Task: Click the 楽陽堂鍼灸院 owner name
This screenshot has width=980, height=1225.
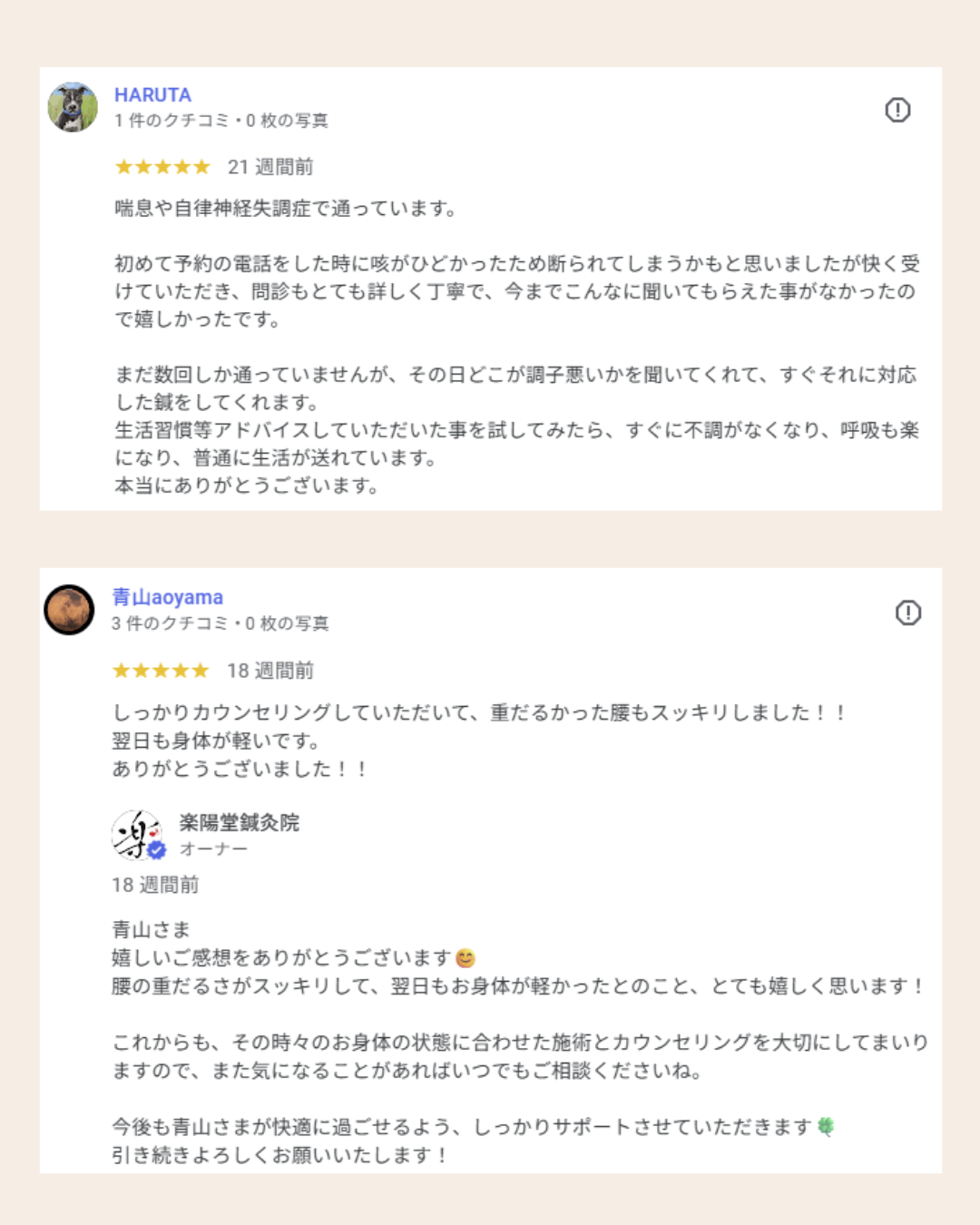Action: 239,822
